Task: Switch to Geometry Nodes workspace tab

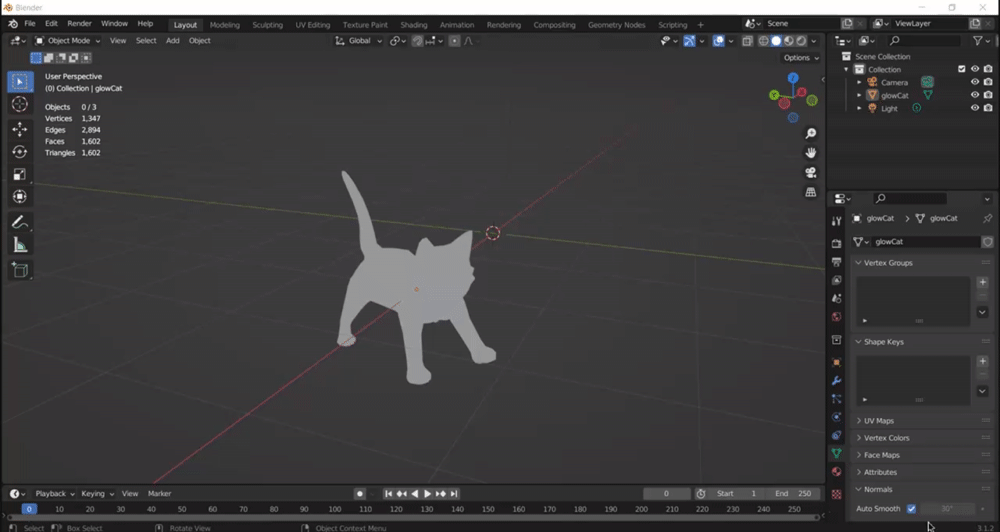Action: tap(617, 25)
